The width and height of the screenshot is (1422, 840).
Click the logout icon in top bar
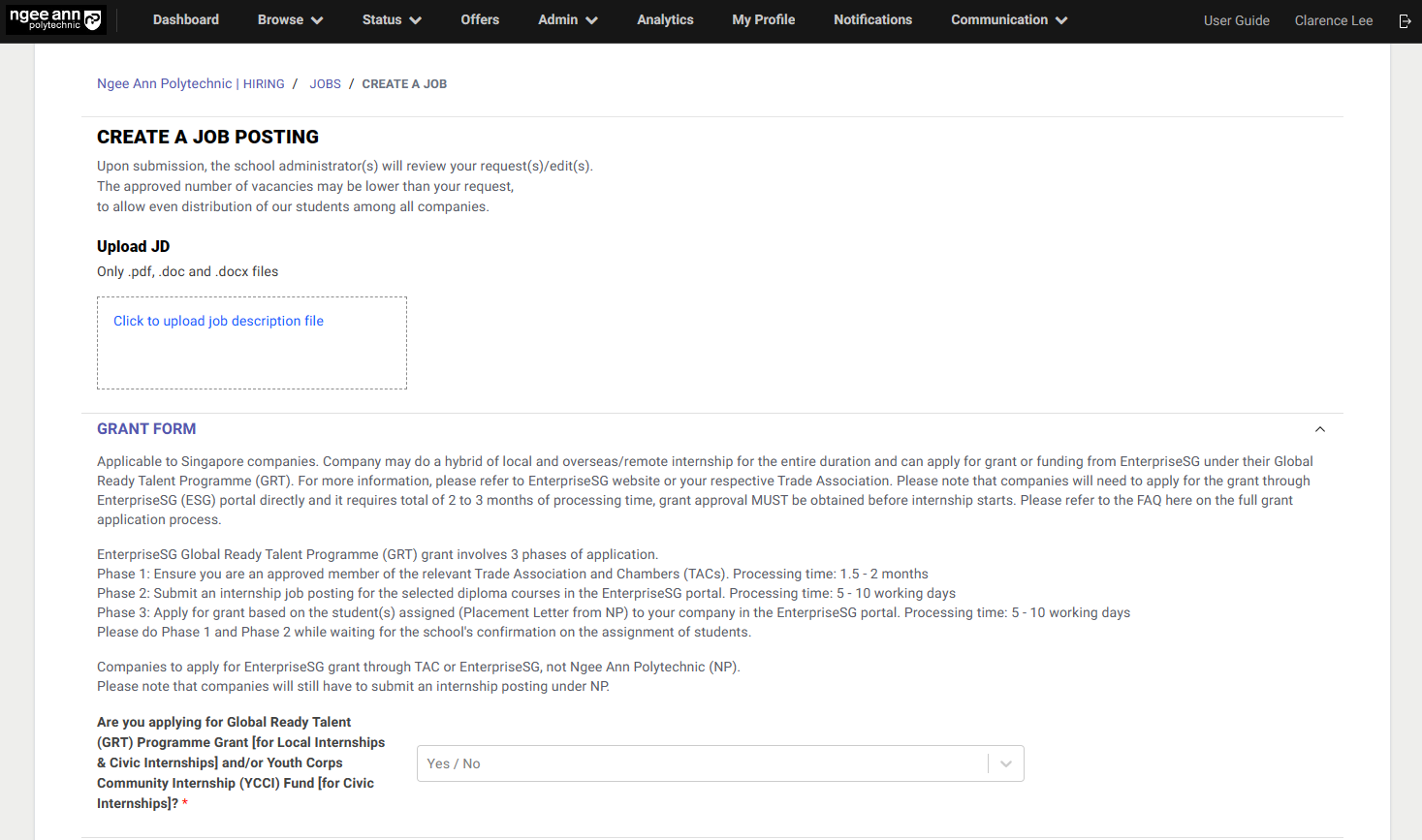[x=1405, y=20]
